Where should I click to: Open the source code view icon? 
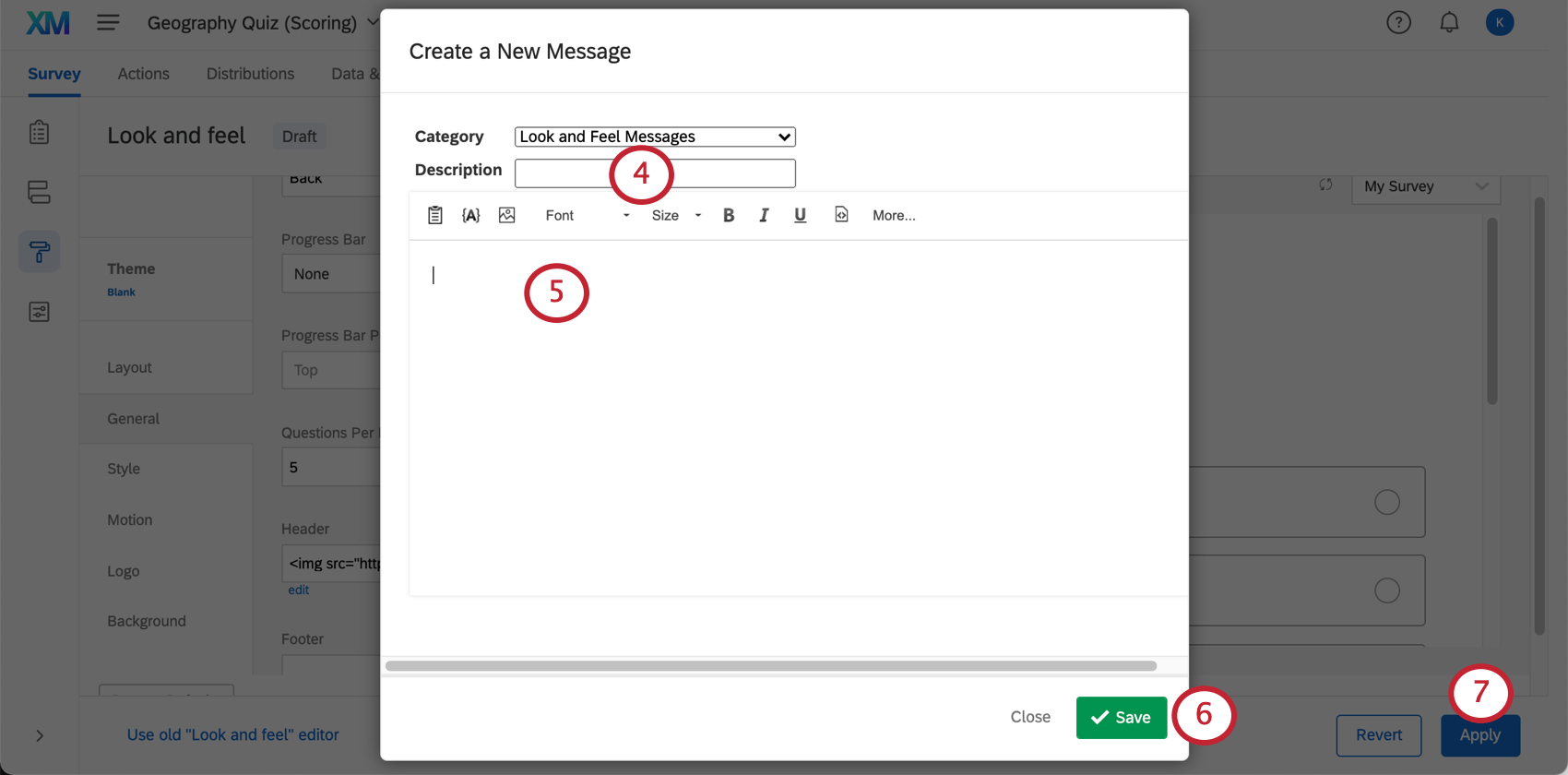[841, 215]
